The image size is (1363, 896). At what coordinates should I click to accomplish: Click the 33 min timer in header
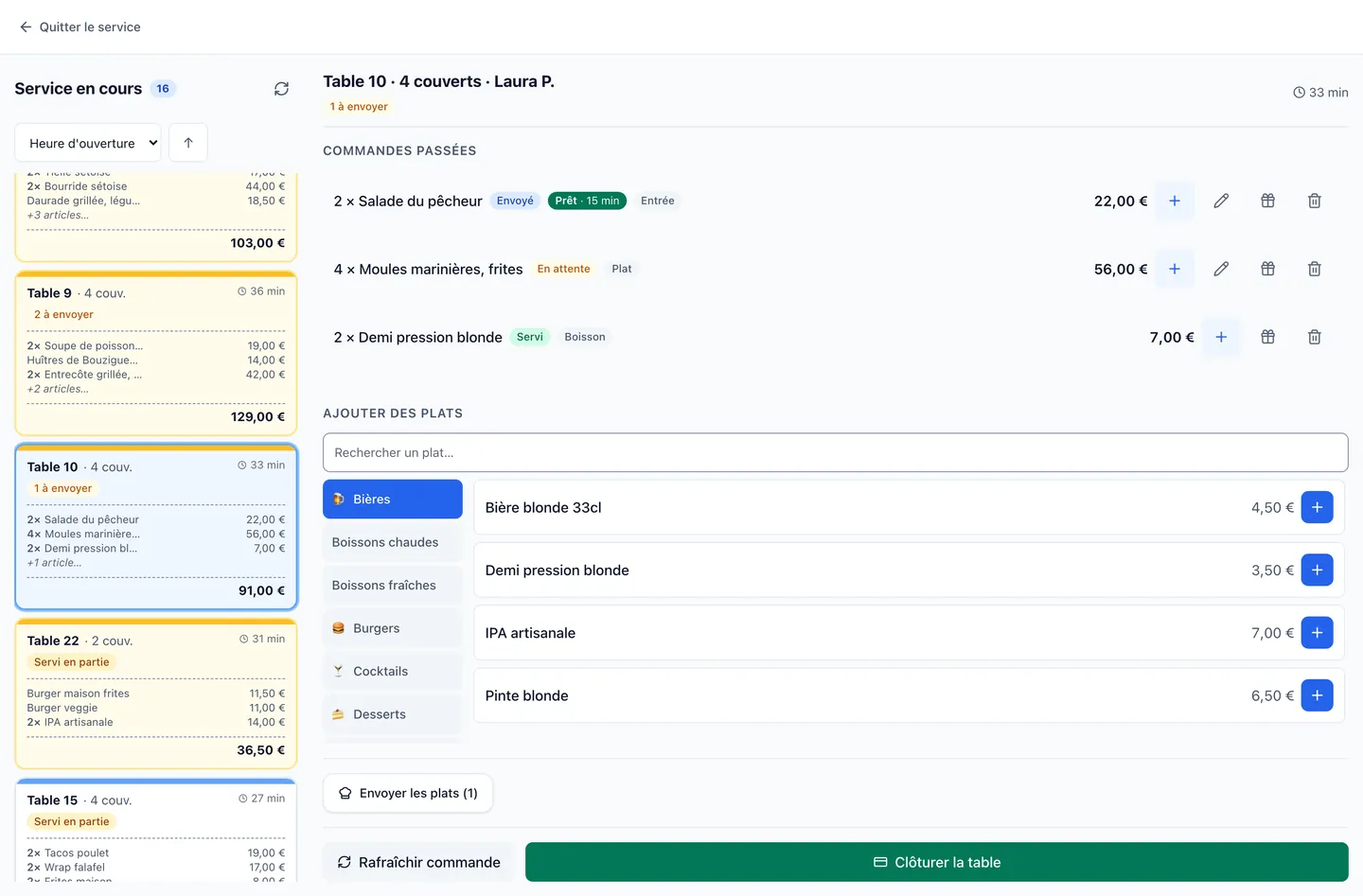pos(1320,93)
